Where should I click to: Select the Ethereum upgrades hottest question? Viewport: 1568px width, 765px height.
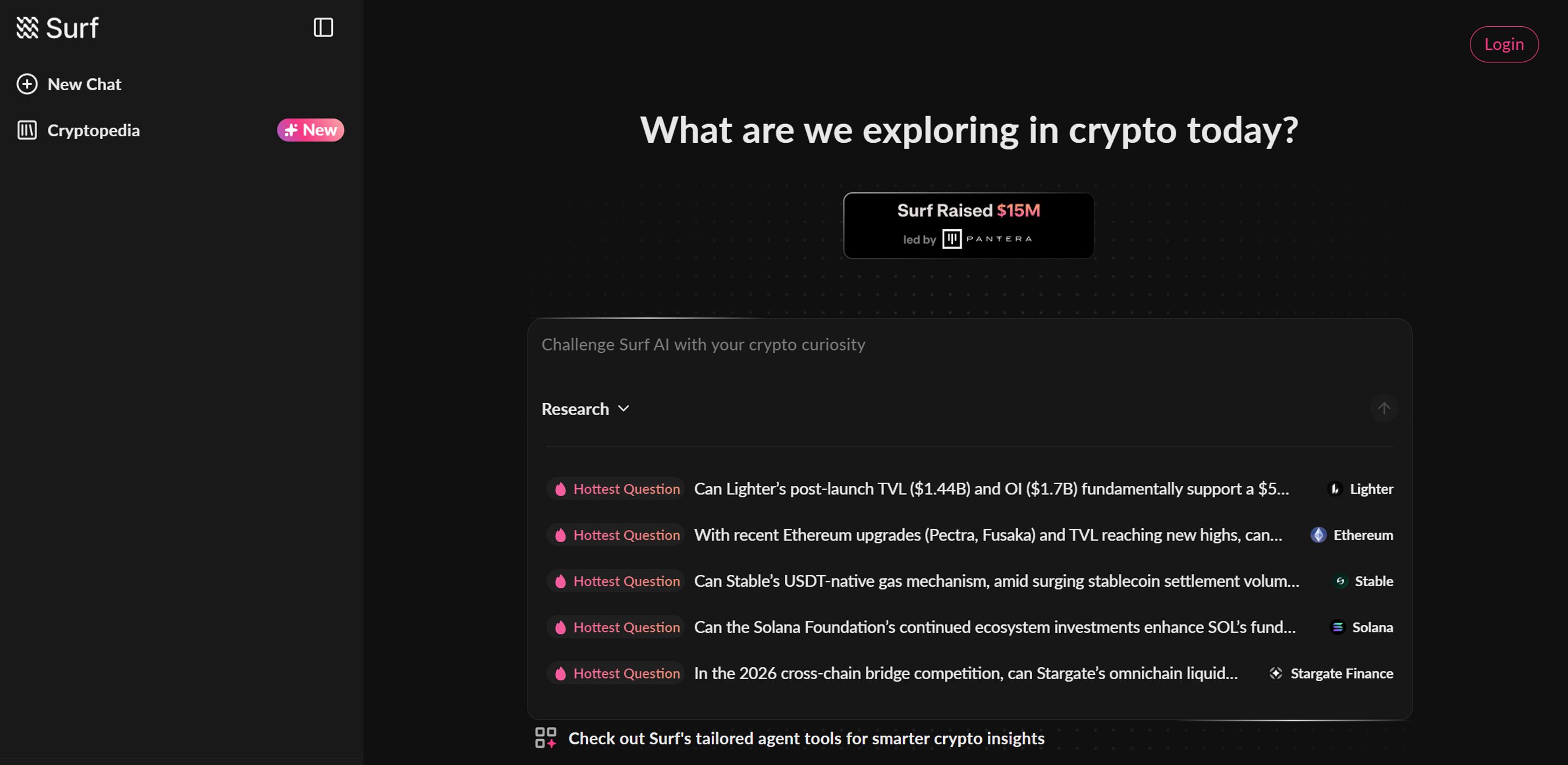988,535
